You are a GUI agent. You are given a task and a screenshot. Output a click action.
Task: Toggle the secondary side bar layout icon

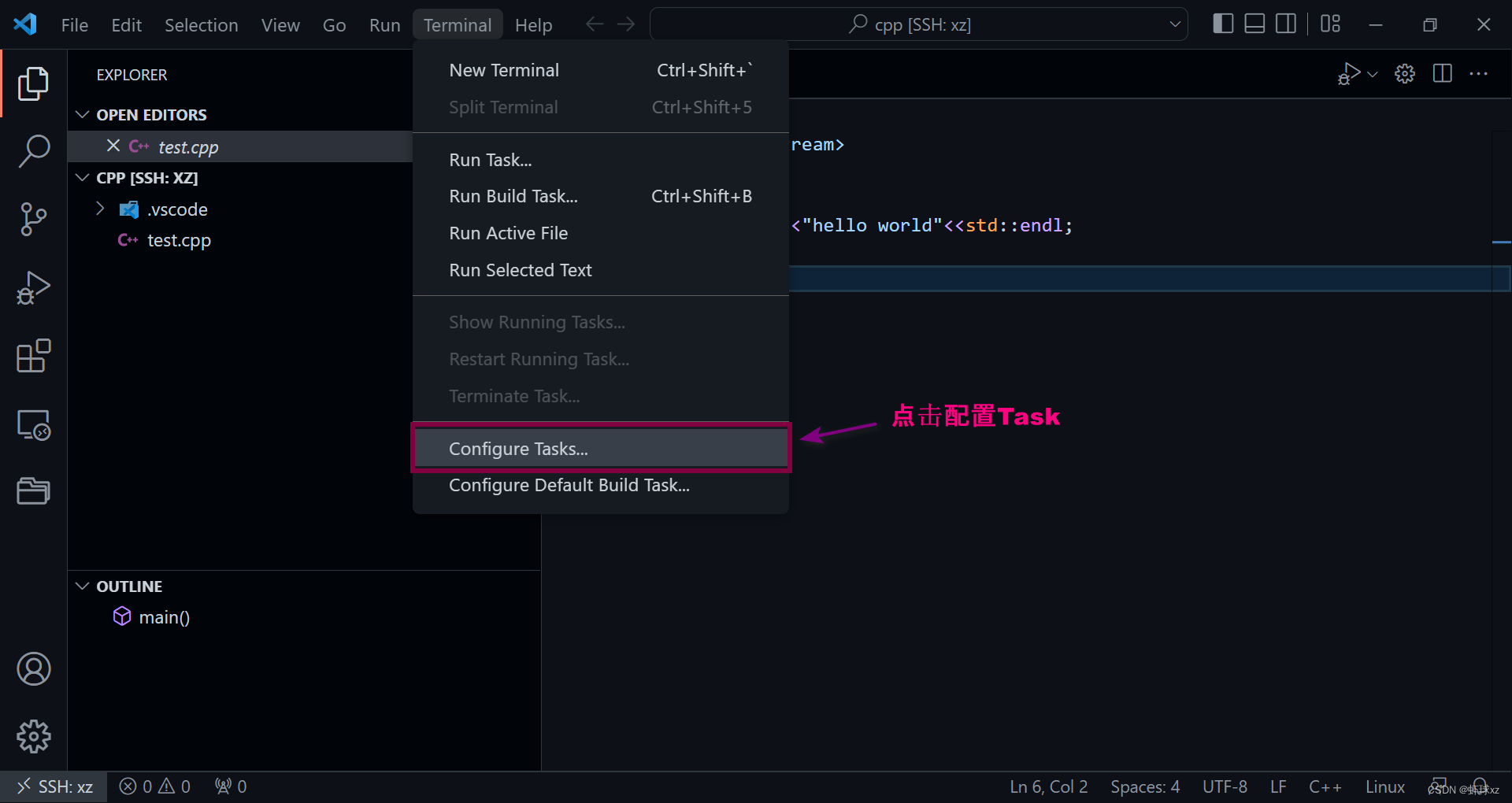pyautogui.click(x=1286, y=24)
